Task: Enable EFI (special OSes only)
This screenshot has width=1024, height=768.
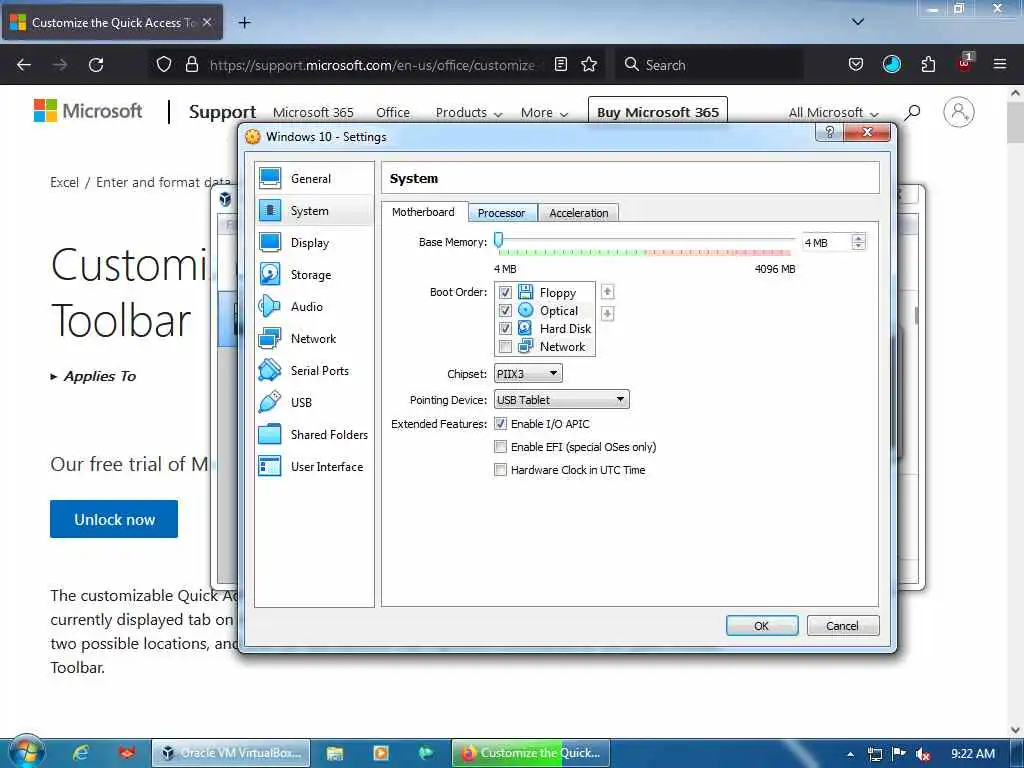Action: click(x=501, y=447)
